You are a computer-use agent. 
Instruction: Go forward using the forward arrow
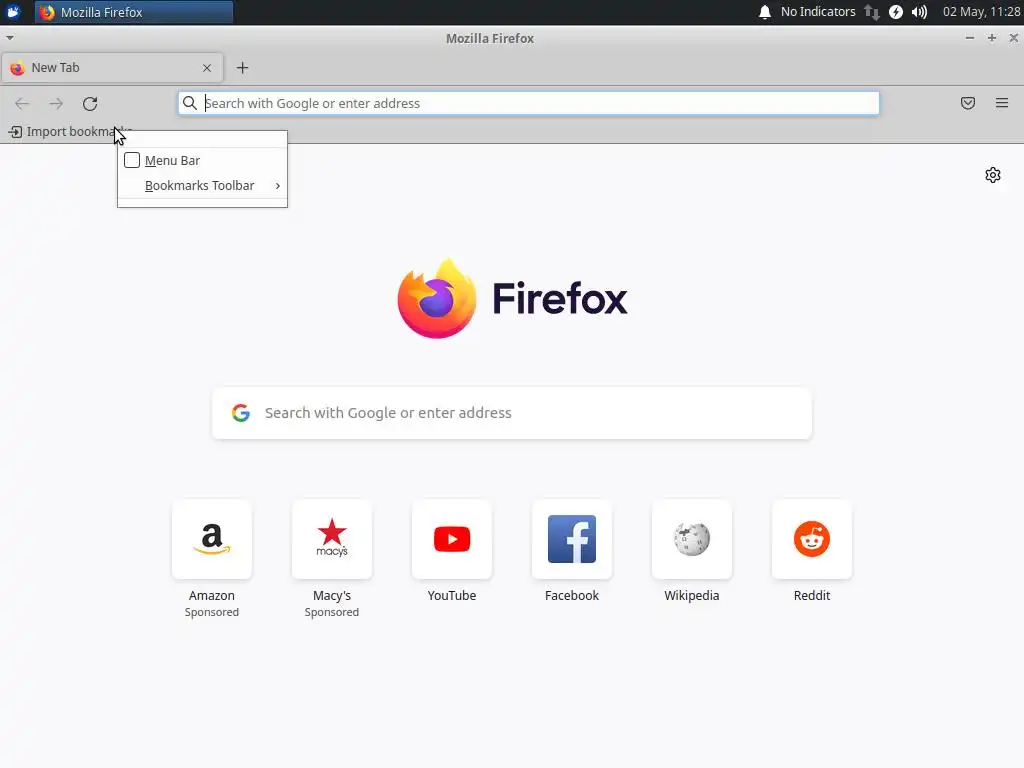point(56,103)
